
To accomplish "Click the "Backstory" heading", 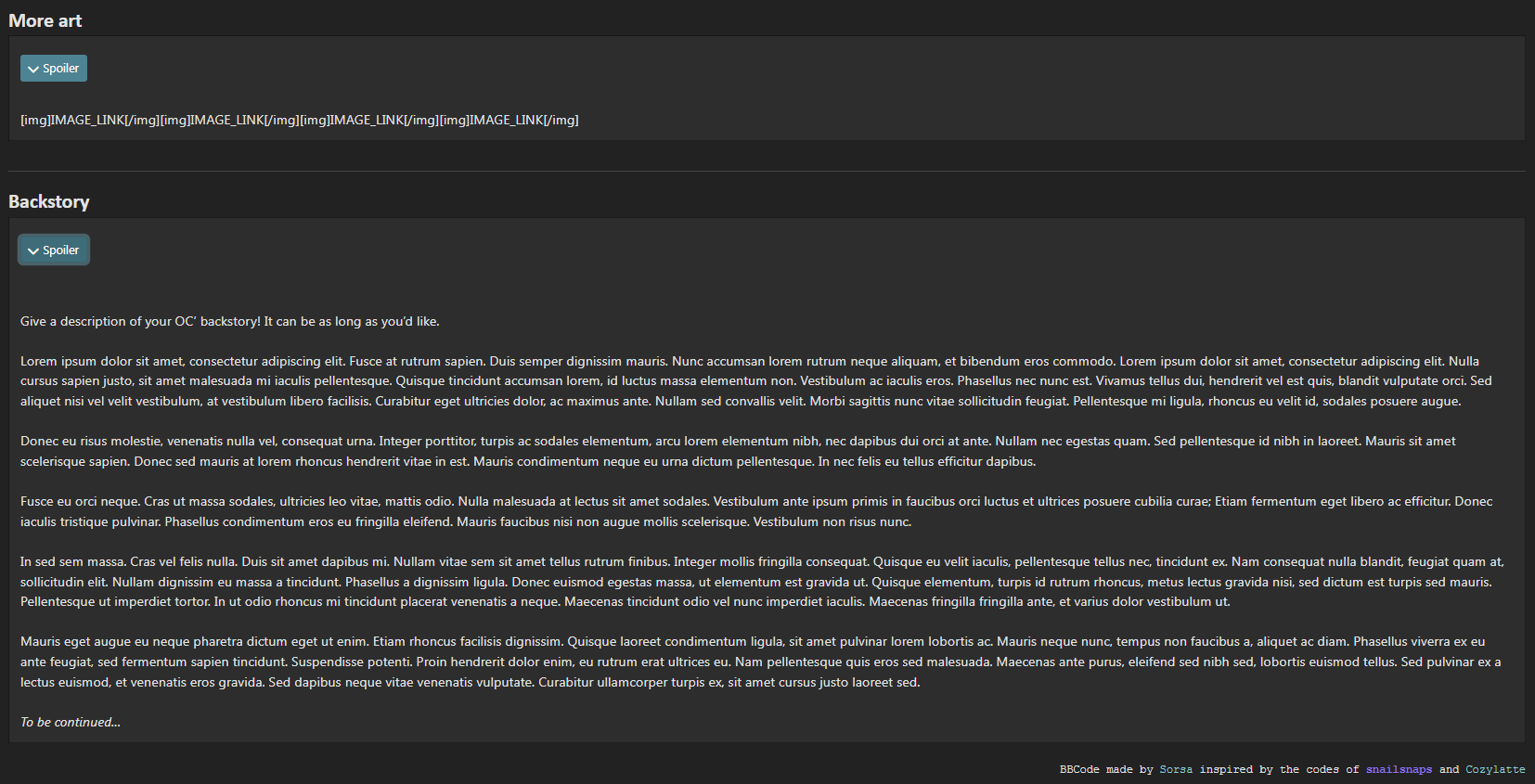I will [49, 202].
